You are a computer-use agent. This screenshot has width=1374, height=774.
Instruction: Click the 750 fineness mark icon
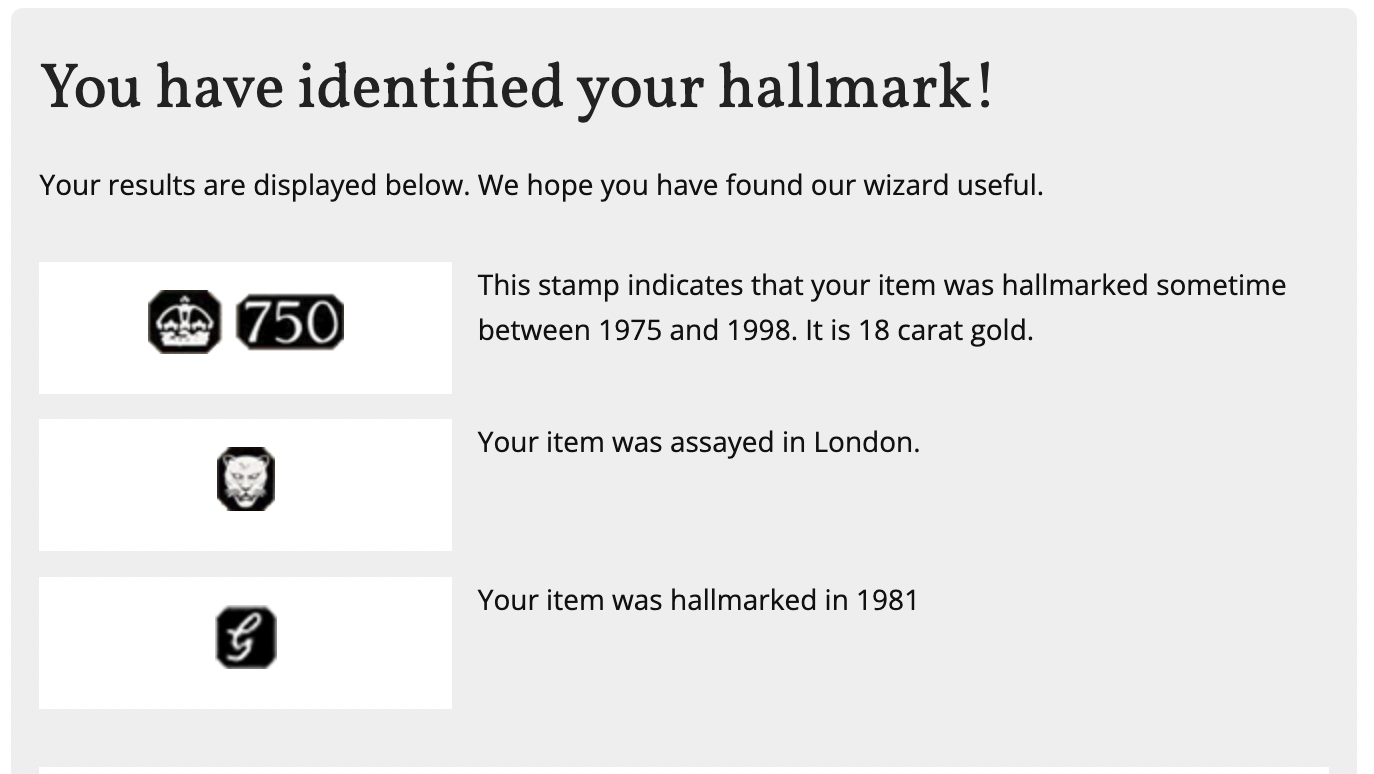click(x=290, y=322)
